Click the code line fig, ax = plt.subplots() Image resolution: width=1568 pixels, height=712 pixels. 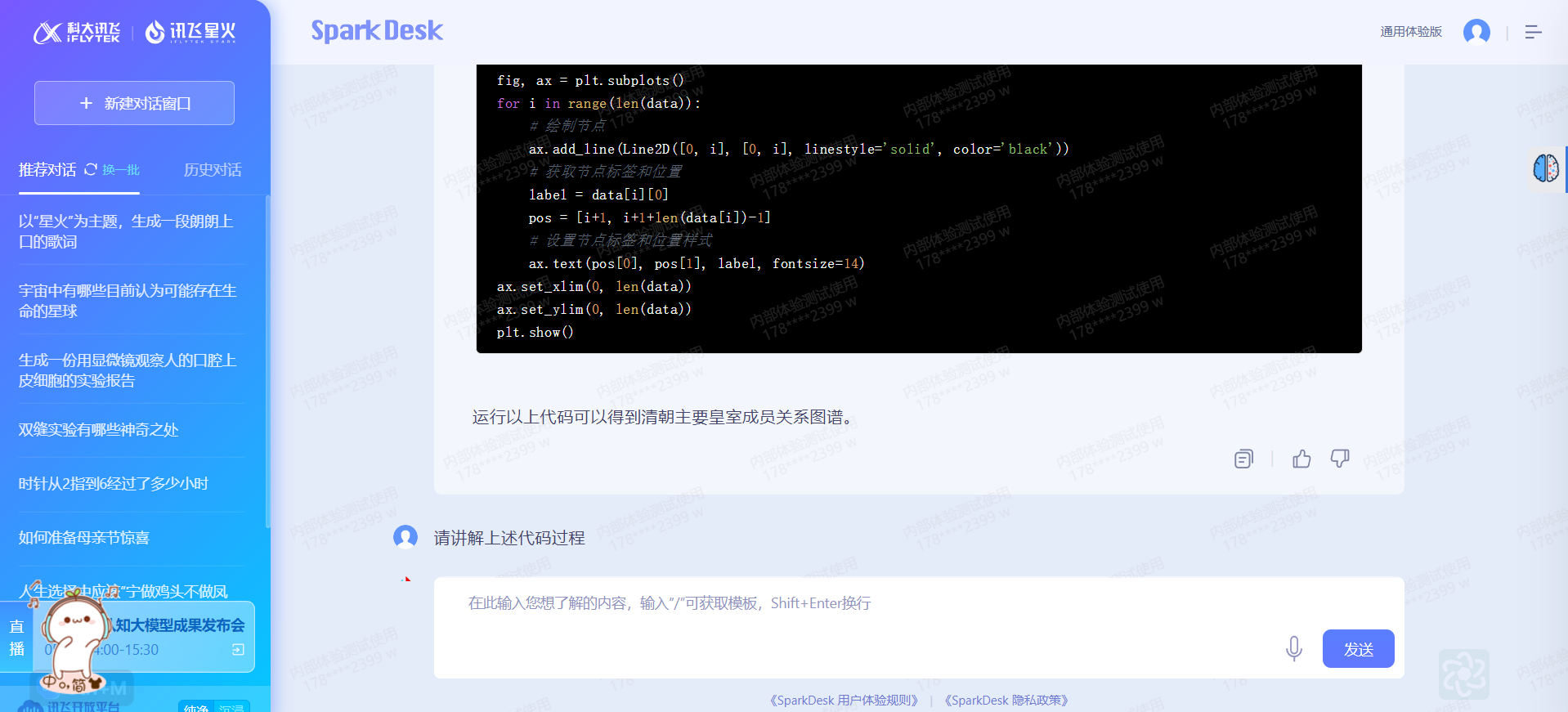pos(590,80)
